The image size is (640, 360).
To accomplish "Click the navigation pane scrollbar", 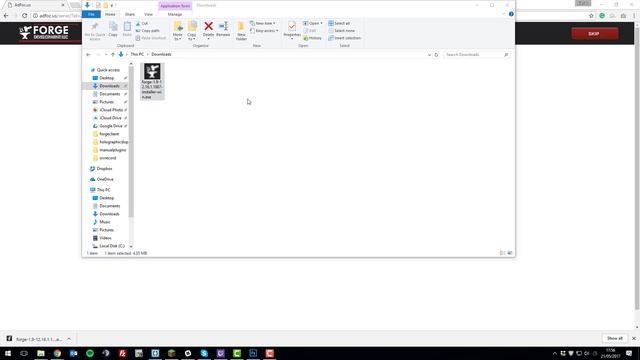I will (x=131, y=142).
